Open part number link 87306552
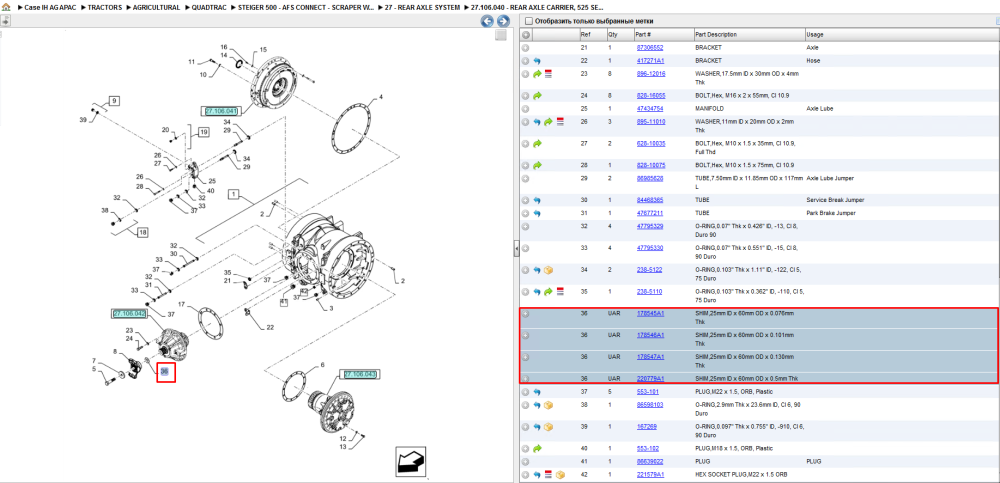 (650, 48)
